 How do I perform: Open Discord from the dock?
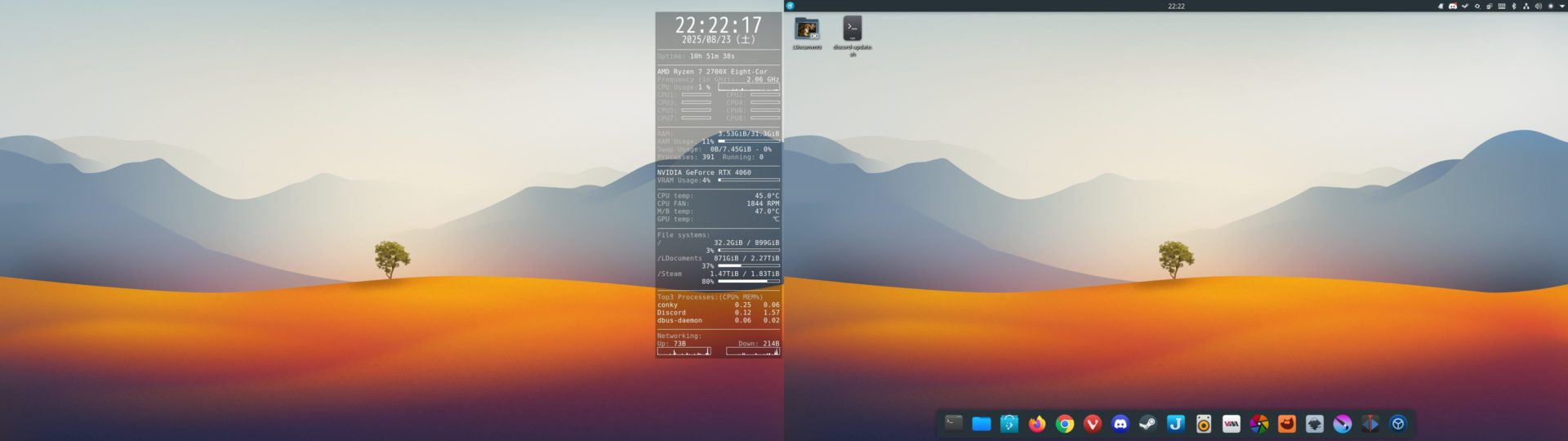(x=1120, y=424)
